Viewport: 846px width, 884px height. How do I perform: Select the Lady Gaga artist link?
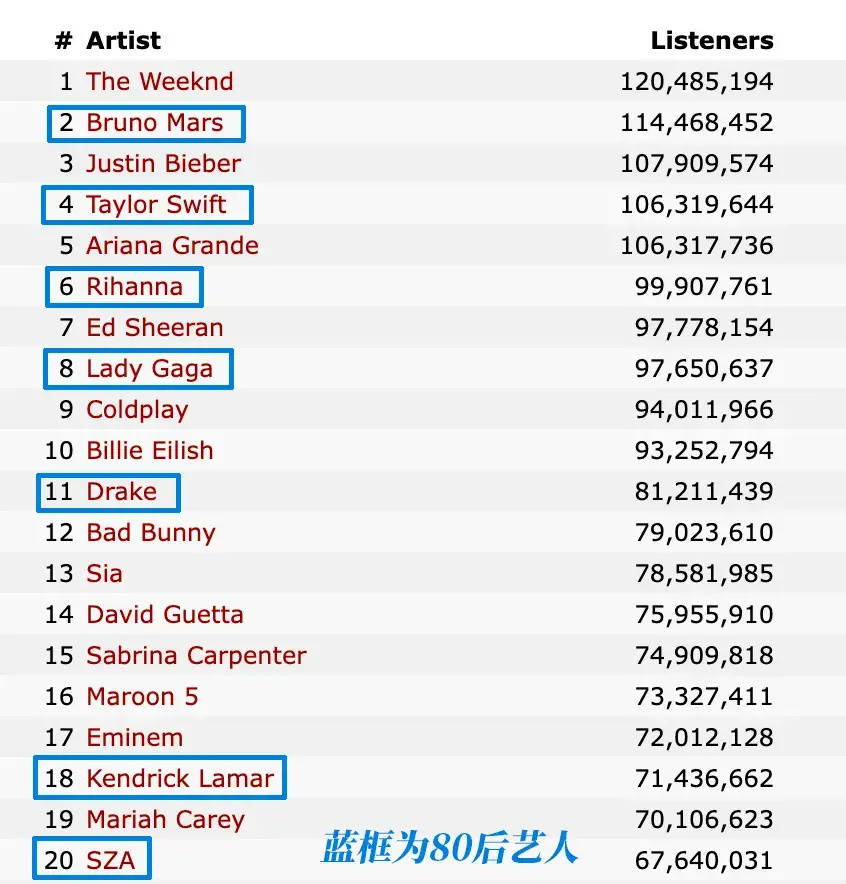149,369
